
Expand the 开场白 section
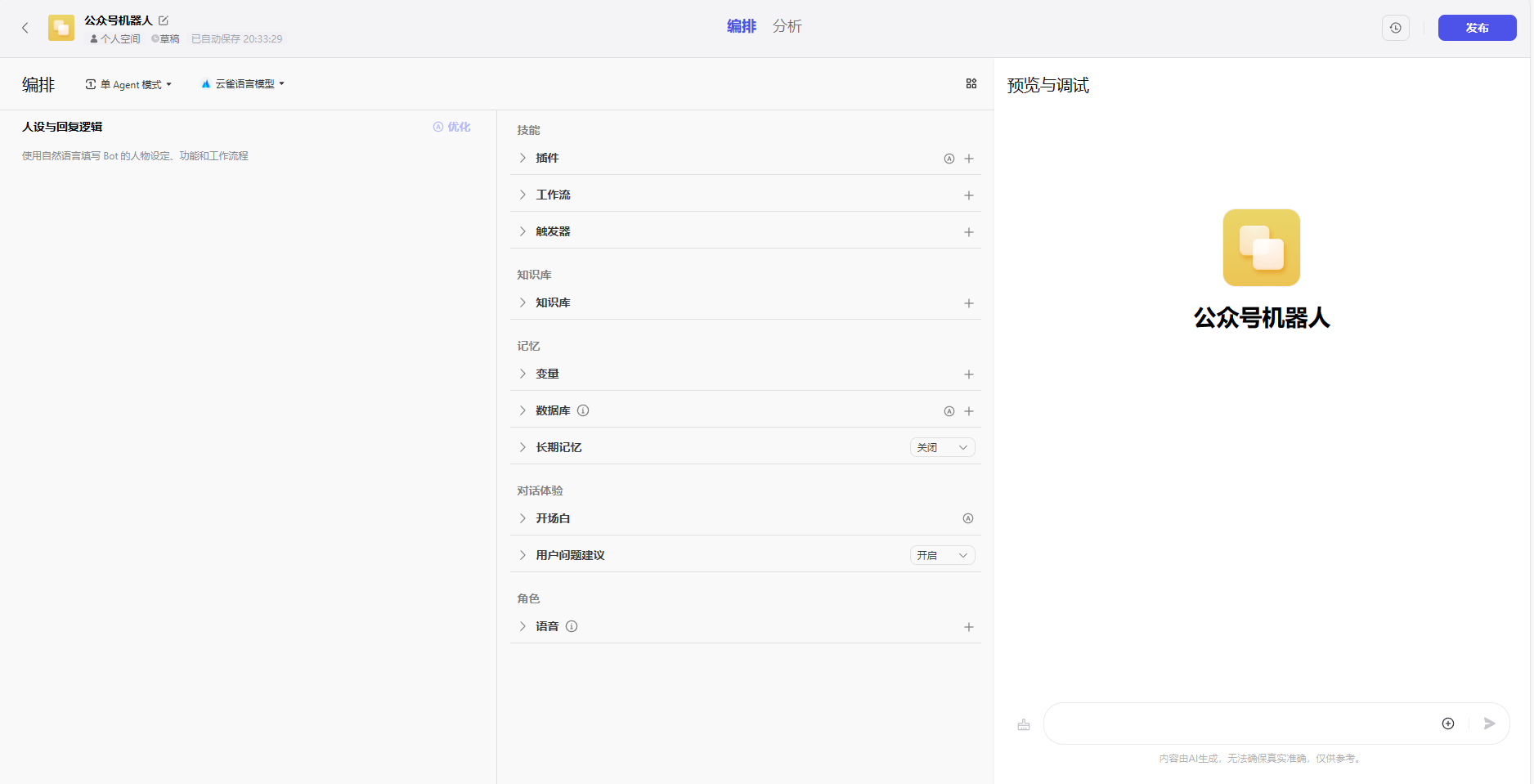tap(523, 518)
